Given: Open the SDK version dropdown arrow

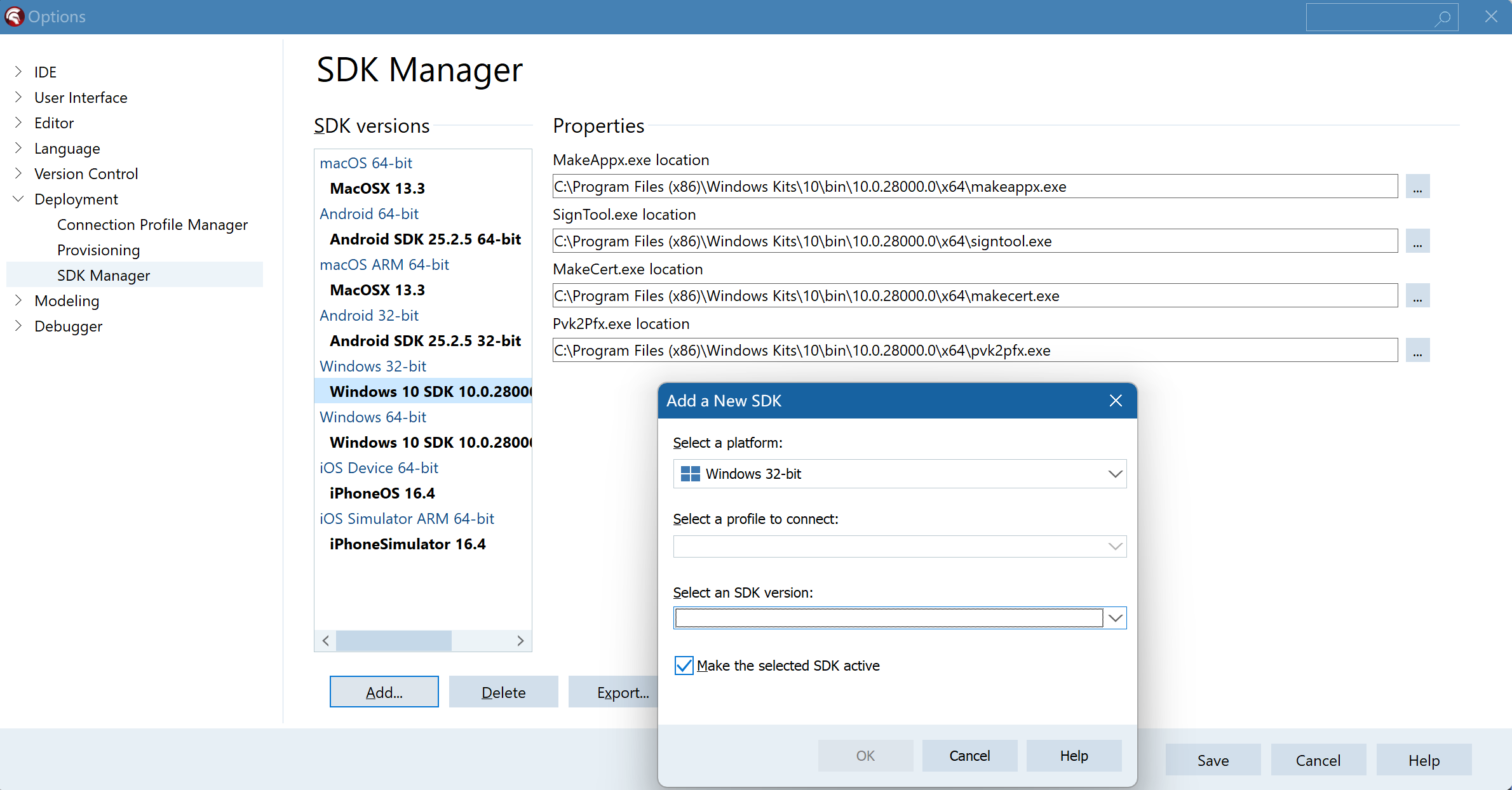Looking at the screenshot, I should pos(1115,618).
